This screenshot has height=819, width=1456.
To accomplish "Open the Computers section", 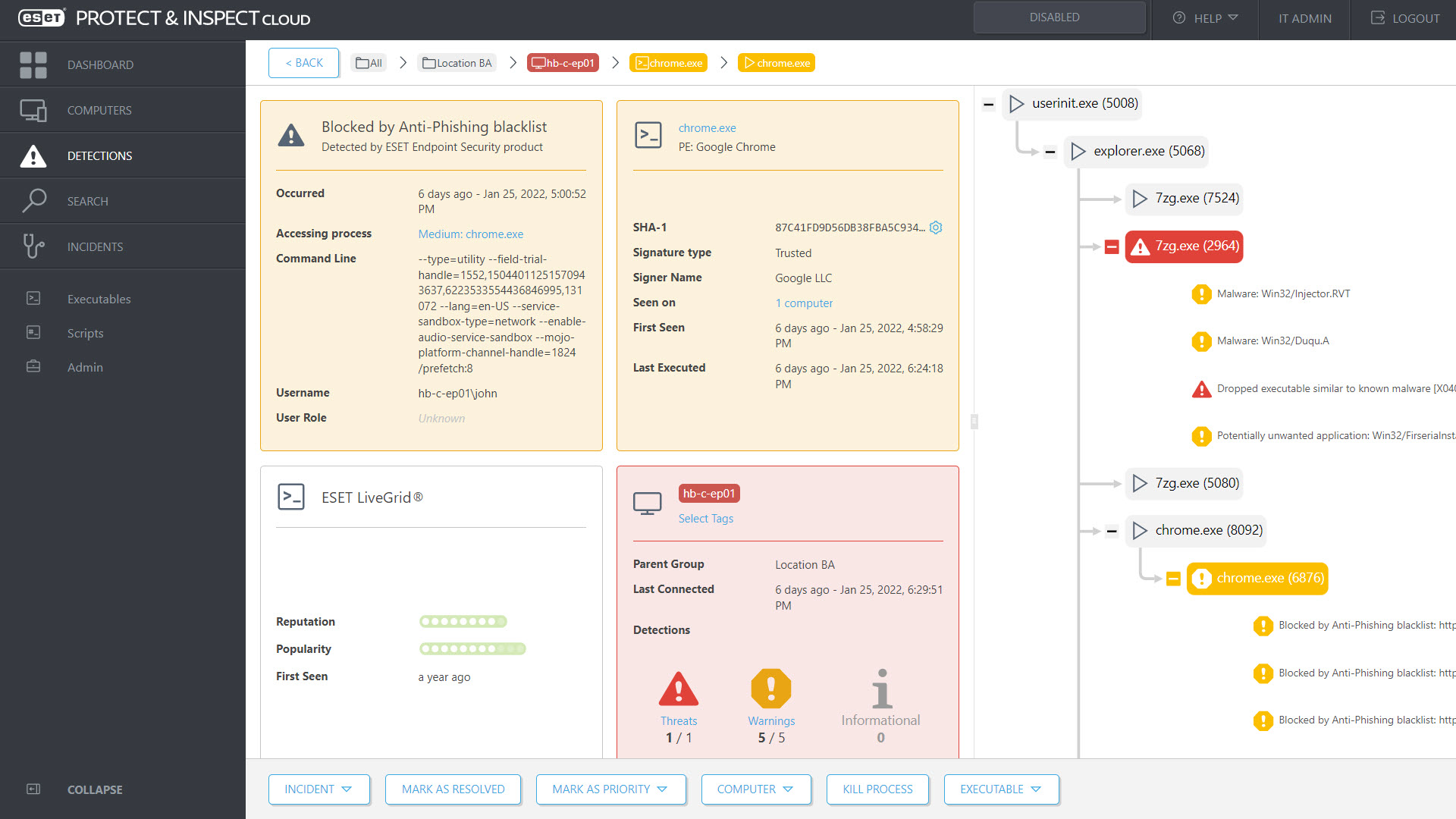I will [99, 110].
